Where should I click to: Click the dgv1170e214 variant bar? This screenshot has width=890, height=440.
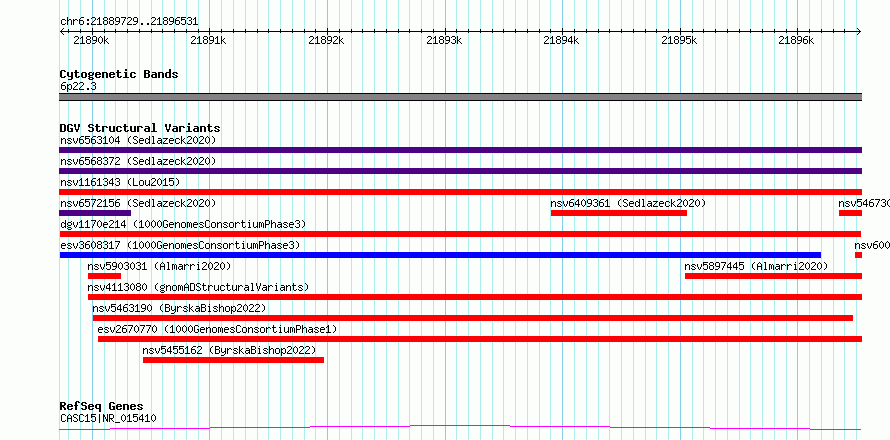pyautogui.click(x=460, y=234)
